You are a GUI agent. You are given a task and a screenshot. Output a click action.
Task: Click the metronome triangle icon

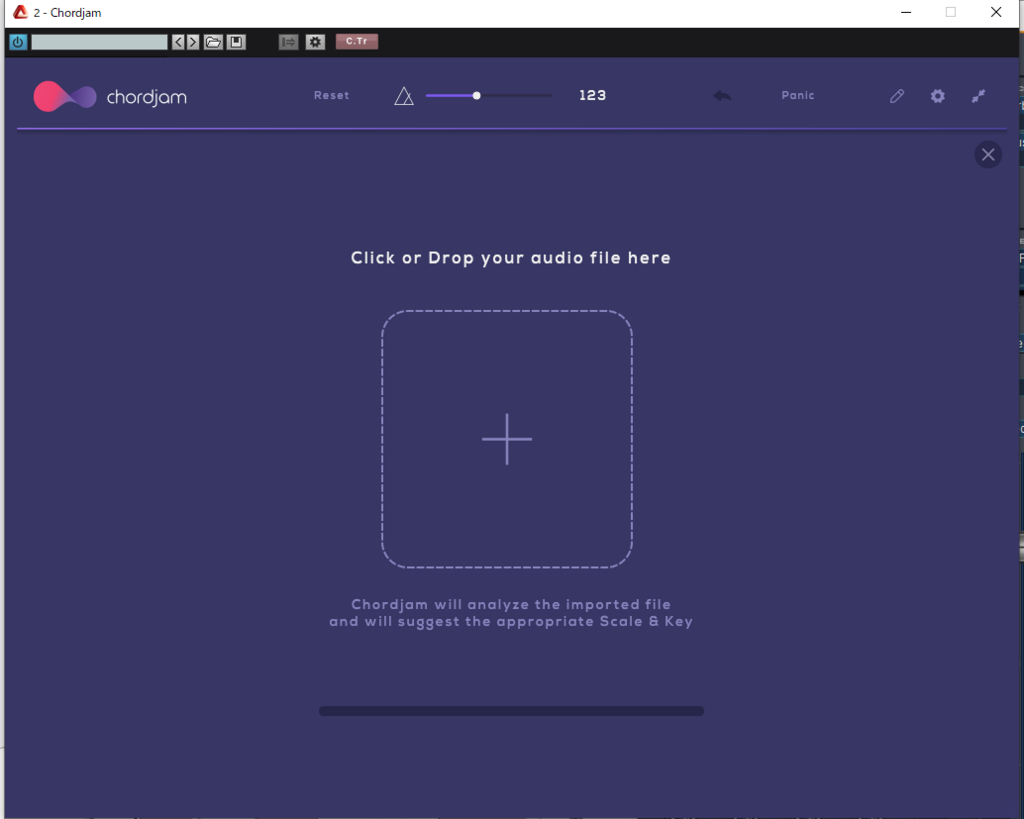pyautogui.click(x=404, y=97)
